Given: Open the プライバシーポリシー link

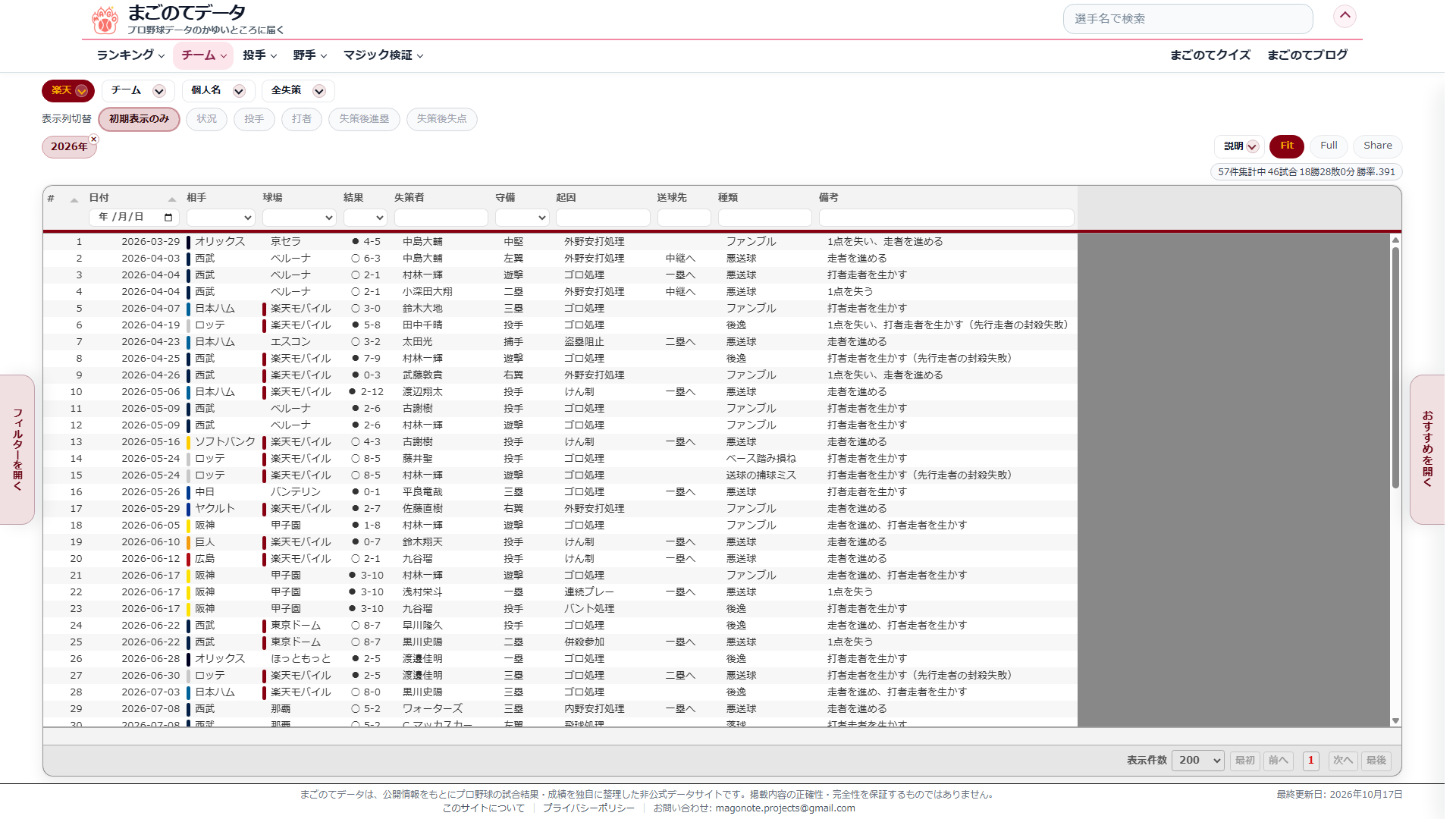Looking at the screenshot, I should click(x=588, y=808).
